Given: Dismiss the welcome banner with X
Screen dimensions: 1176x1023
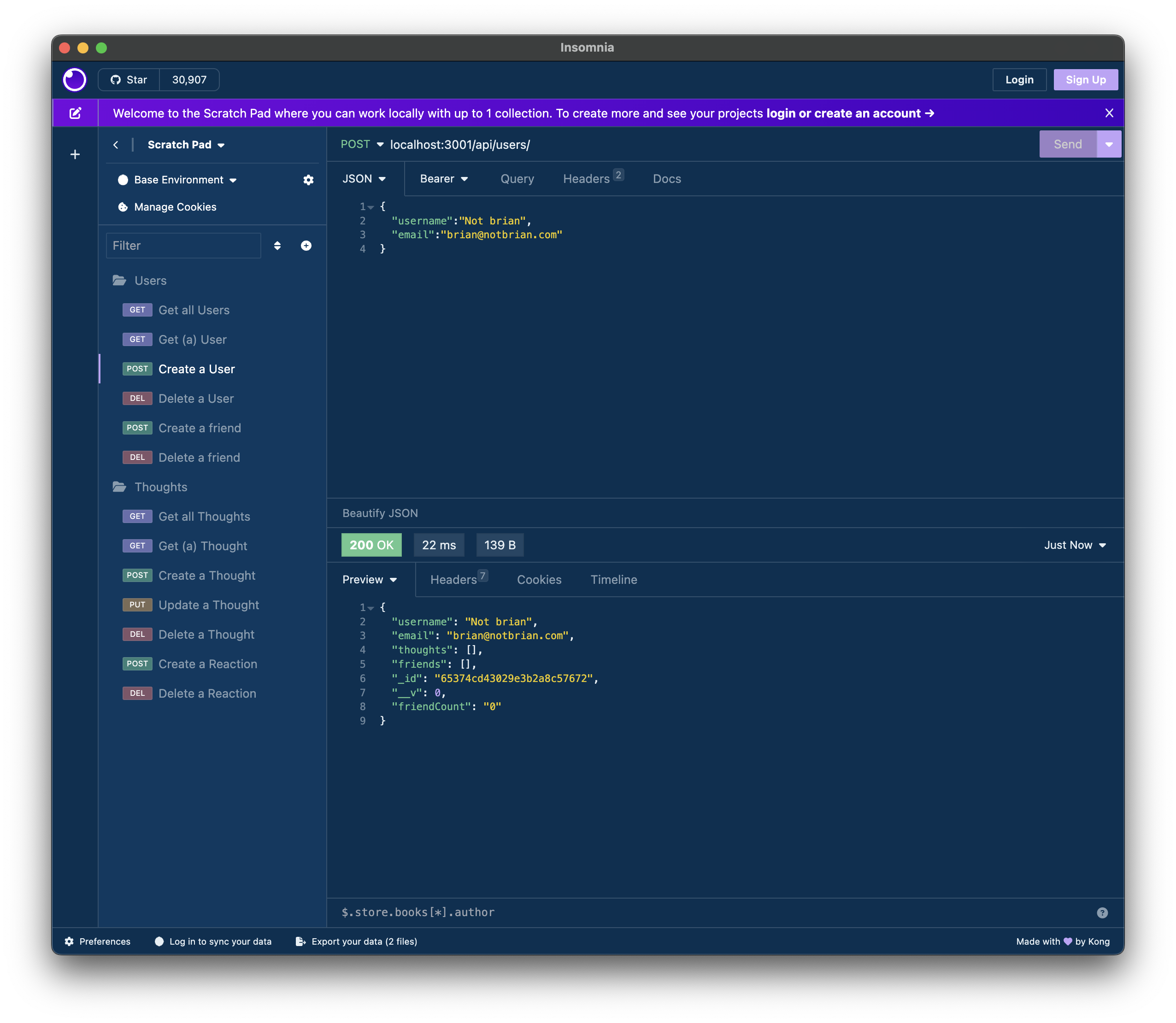Looking at the screenshot, I should click(x=1109, y=113).
